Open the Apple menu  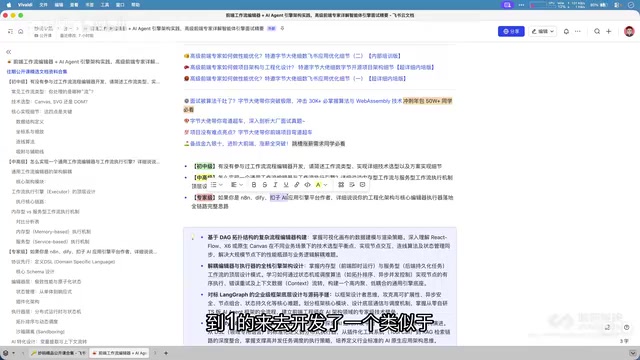[9, 5]
